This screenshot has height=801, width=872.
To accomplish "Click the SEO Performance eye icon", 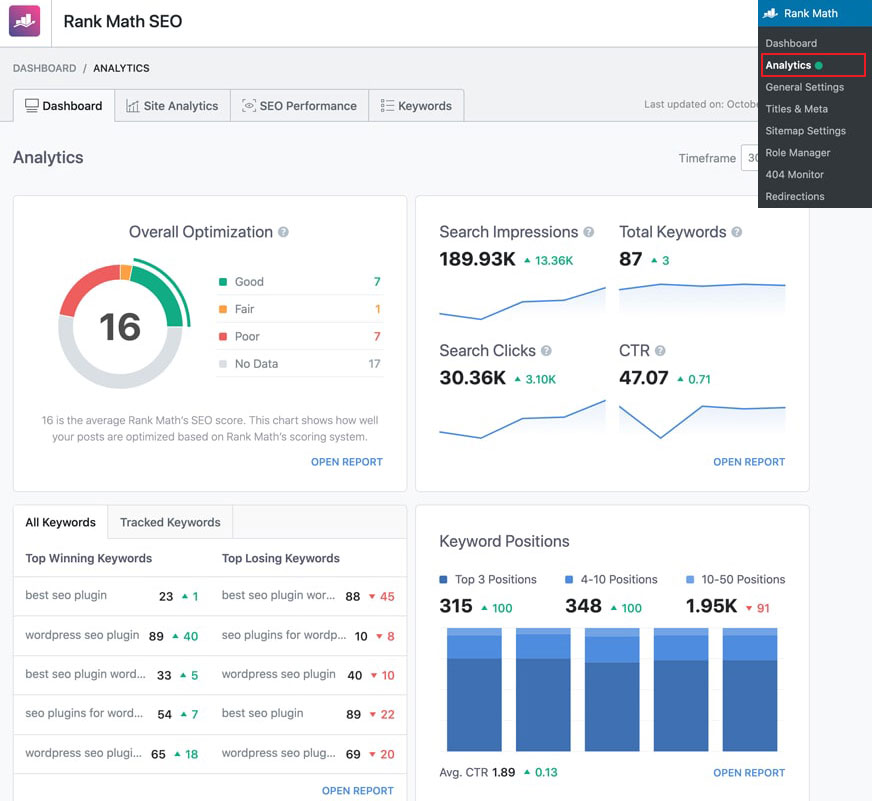I will coord(249,106).
